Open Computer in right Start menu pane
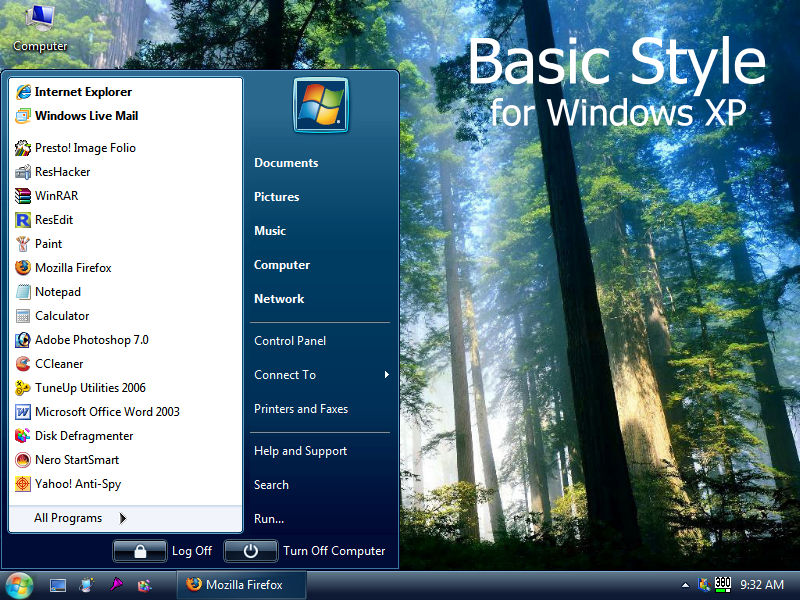This screenshot has width=800, height=600. point(282,265)
